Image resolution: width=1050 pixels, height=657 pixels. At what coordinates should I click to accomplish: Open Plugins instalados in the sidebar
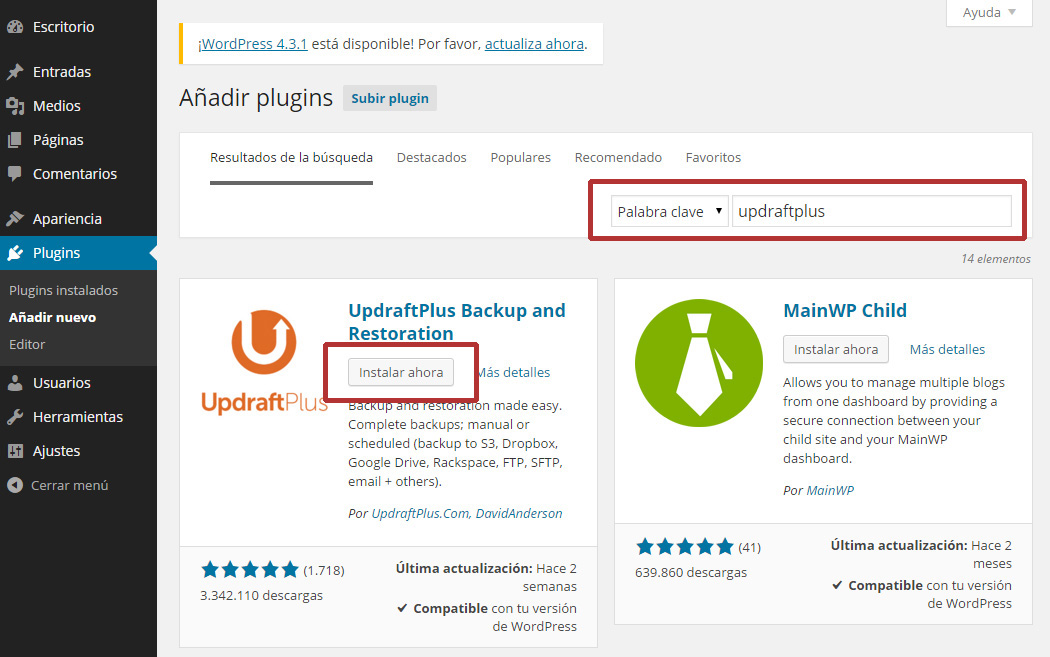click(63, 291)
